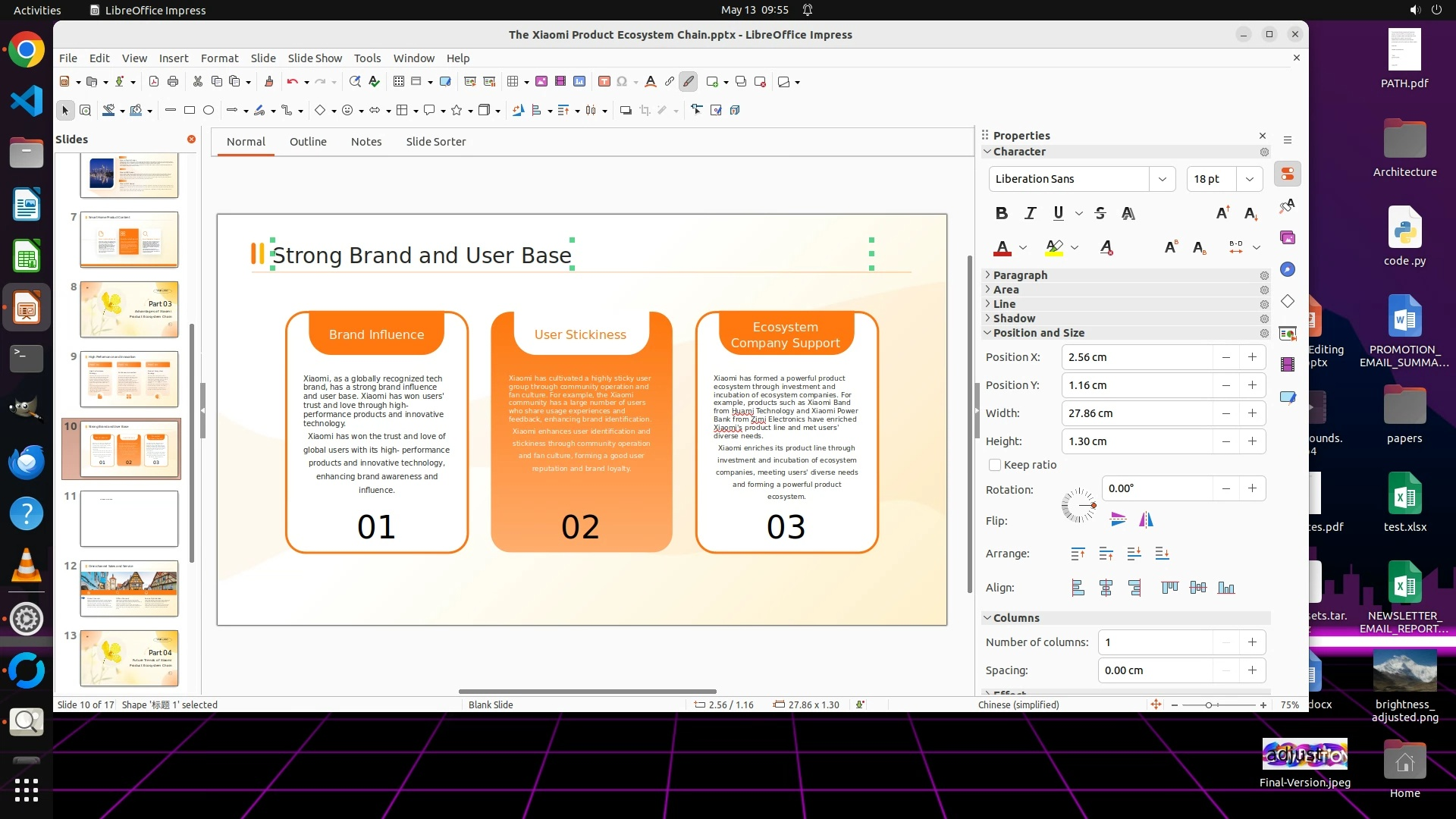Screen dimensions: 1456x819
Task: Open the Gallery sidebar deck
Action: pyautogui.click(x=1288, y=238)
